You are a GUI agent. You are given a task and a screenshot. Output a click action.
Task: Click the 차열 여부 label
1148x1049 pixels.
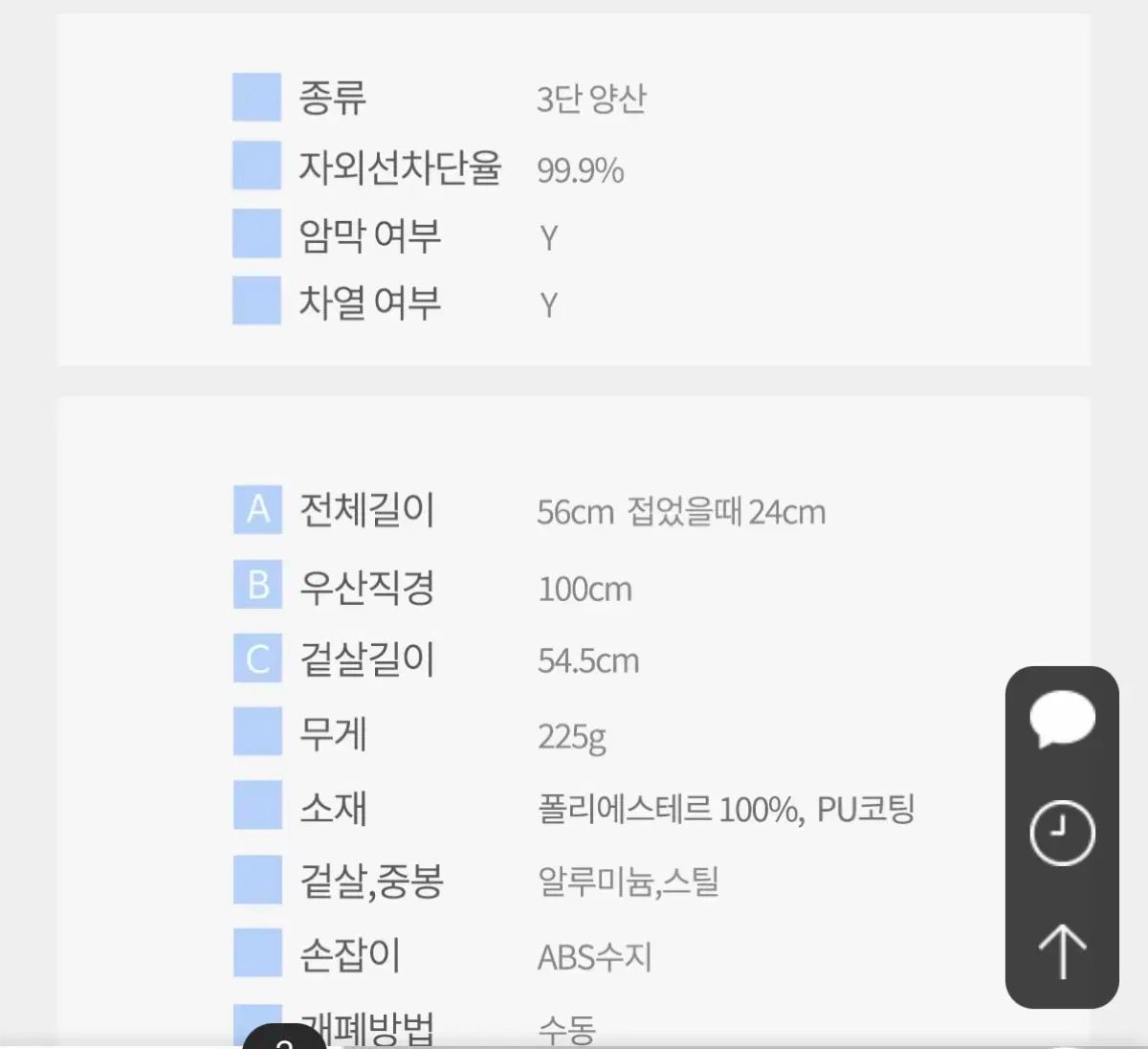[x=369, y=303]
